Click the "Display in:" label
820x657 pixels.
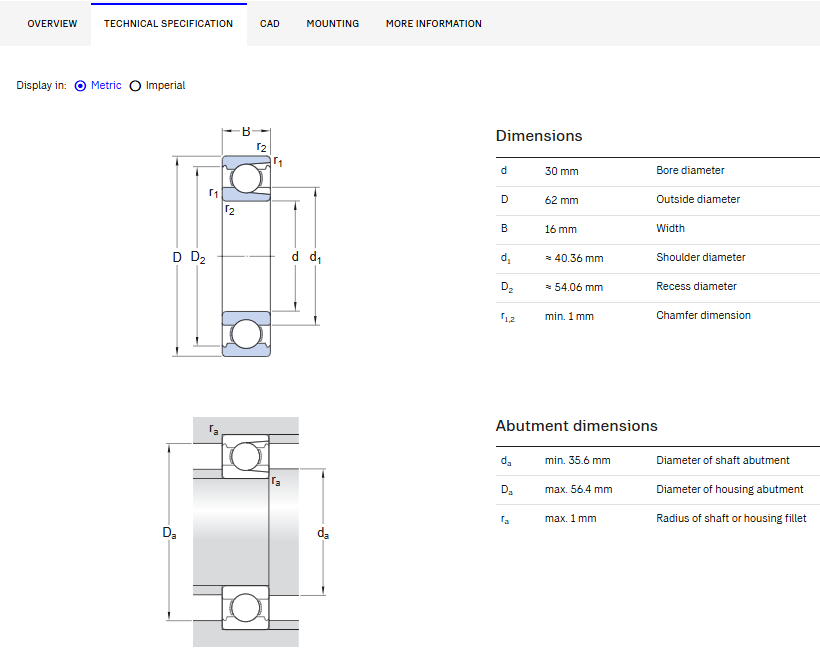pos(41,85)
